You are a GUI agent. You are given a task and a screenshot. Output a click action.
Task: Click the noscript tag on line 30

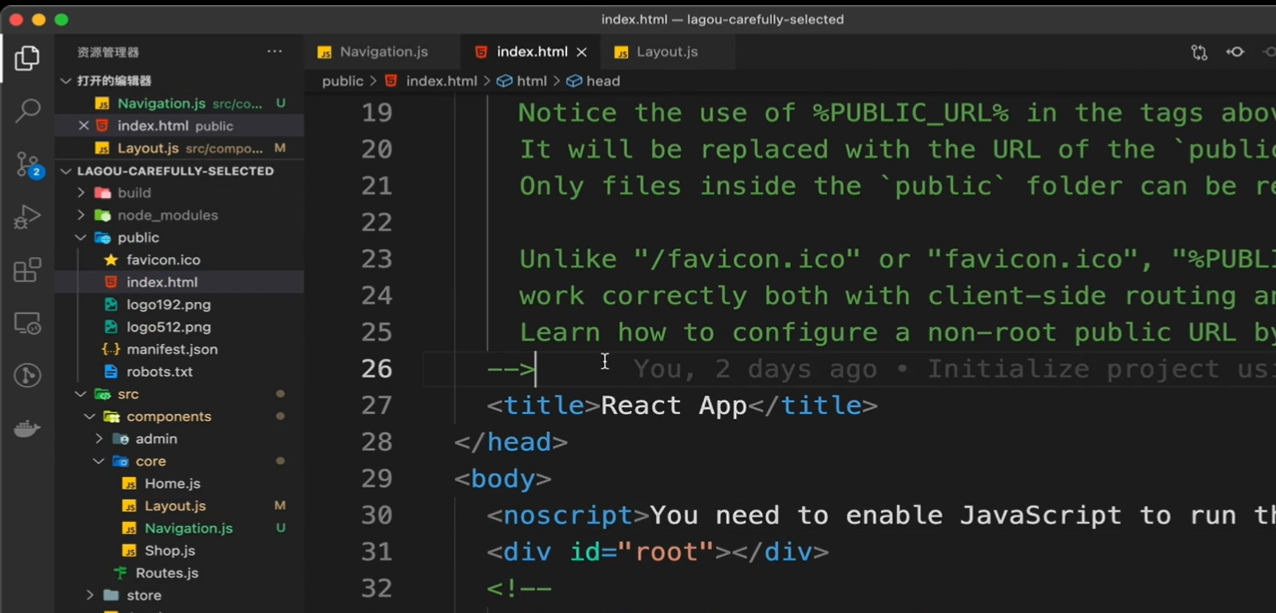pyautogui.click(x=568, y=515)
